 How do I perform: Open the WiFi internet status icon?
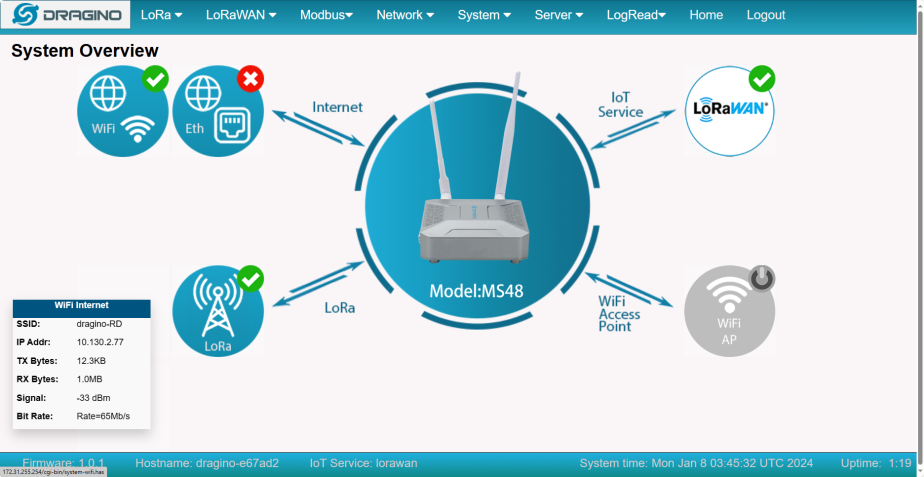[x=123, y=111]
